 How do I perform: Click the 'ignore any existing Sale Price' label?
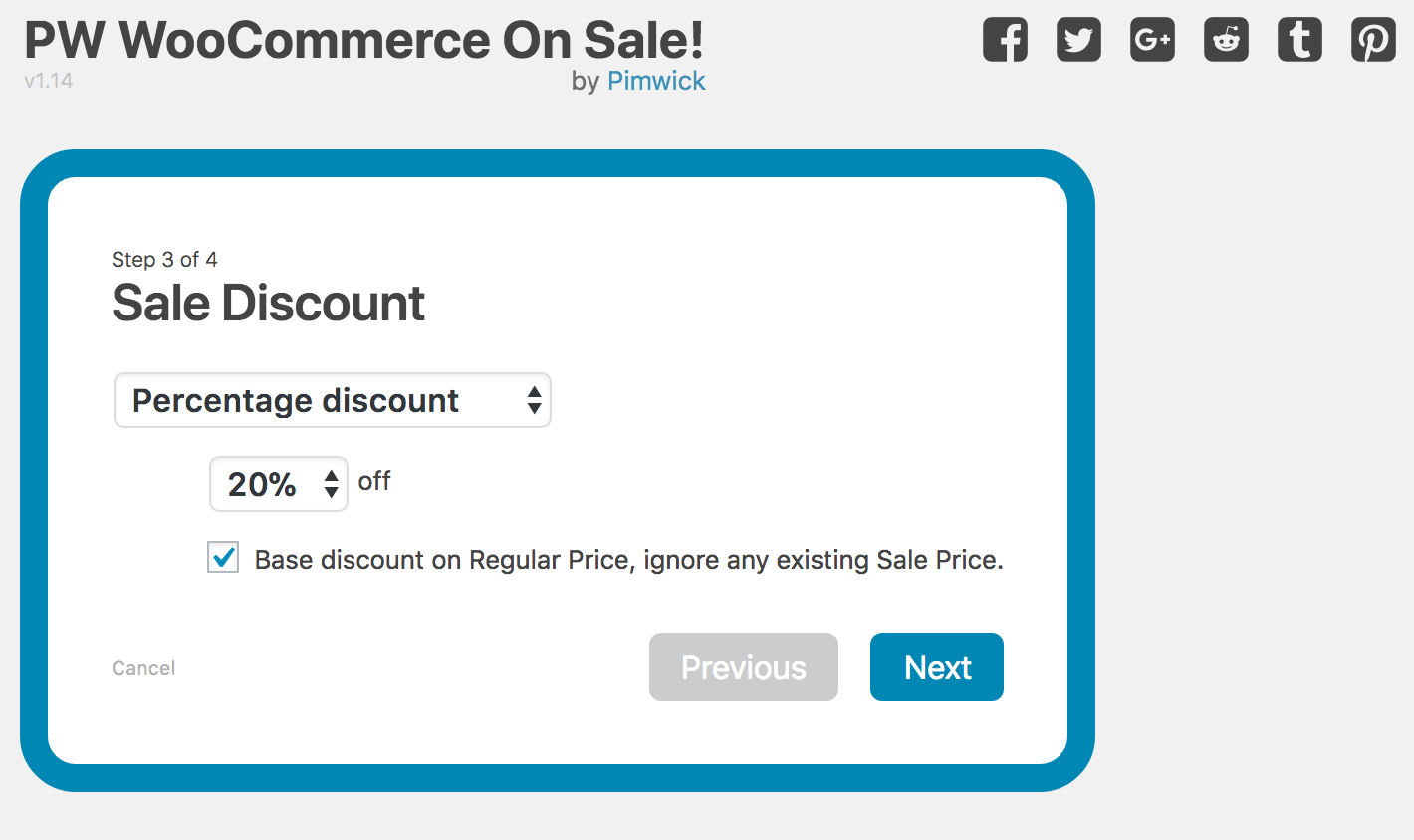tap(824, 560)
